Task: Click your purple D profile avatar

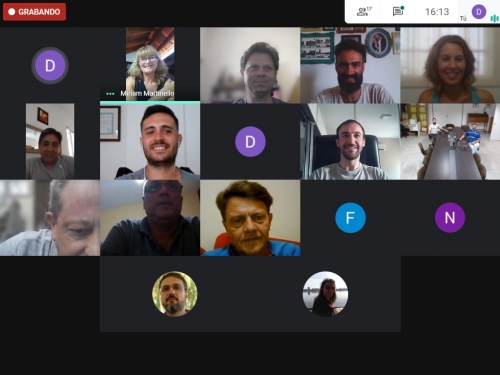Action: click(479, 12)
